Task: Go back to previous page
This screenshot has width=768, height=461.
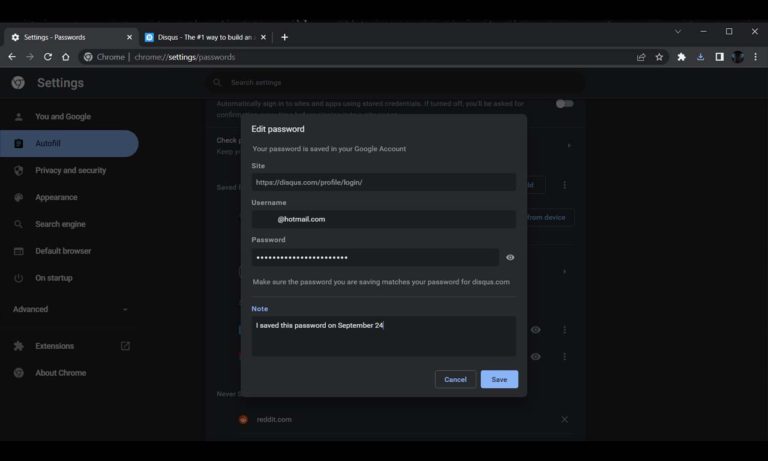Action: tap(12, 57)
